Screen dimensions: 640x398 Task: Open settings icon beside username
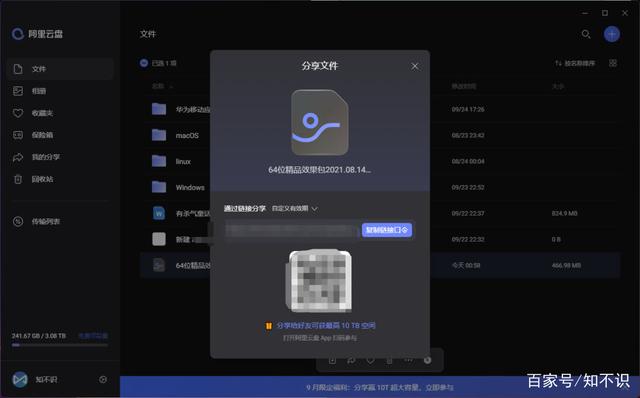(103, 380)
